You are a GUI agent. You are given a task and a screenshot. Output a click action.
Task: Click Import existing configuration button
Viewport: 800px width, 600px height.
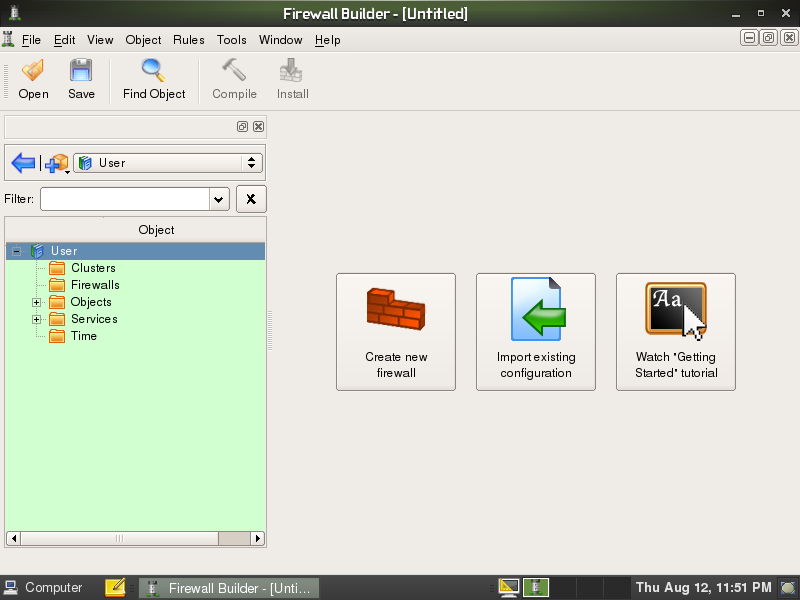pyautogui.click(x=536, y=331)
